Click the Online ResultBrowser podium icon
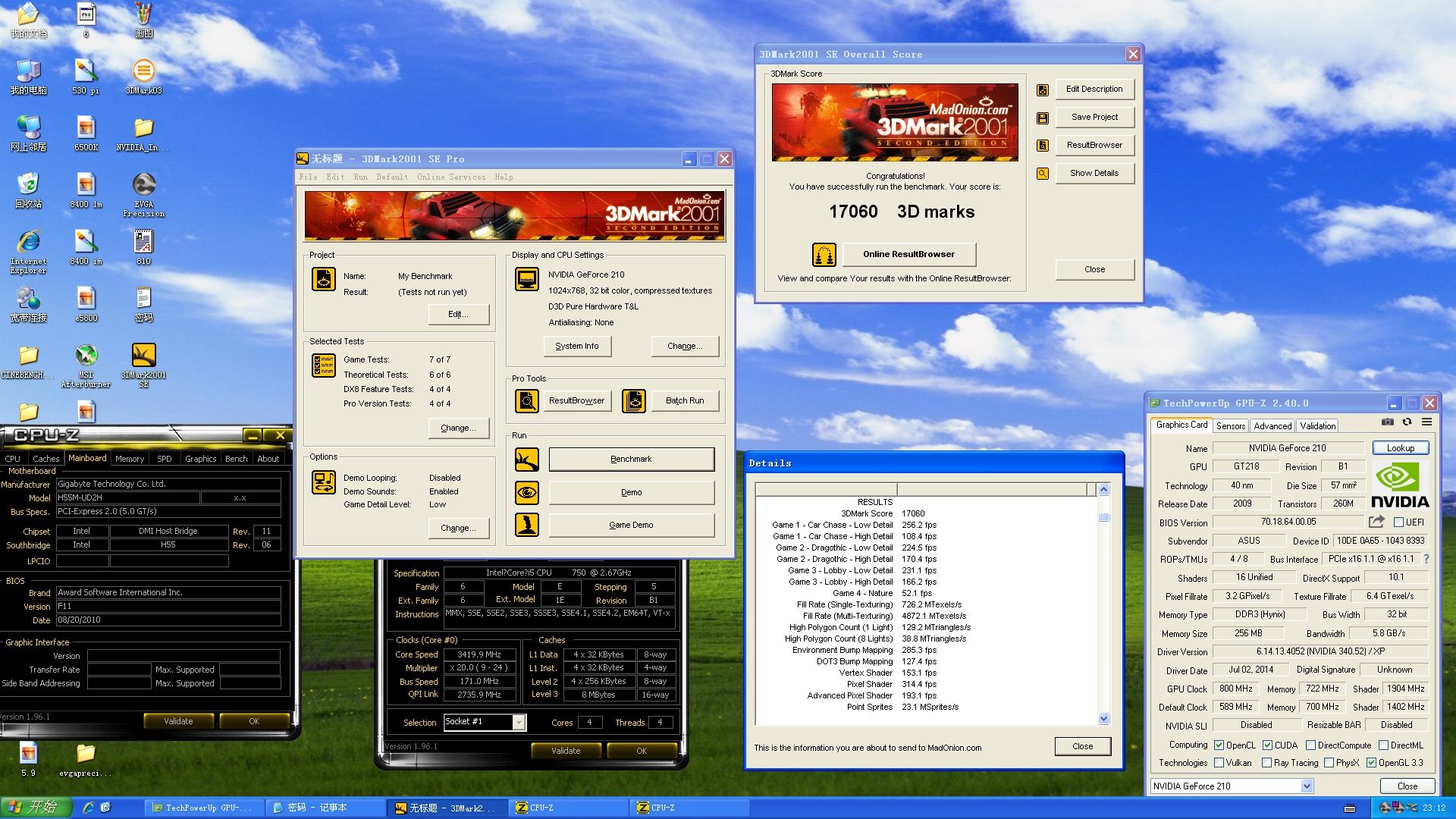1456x819 pixels. click(x=824, y=255)
